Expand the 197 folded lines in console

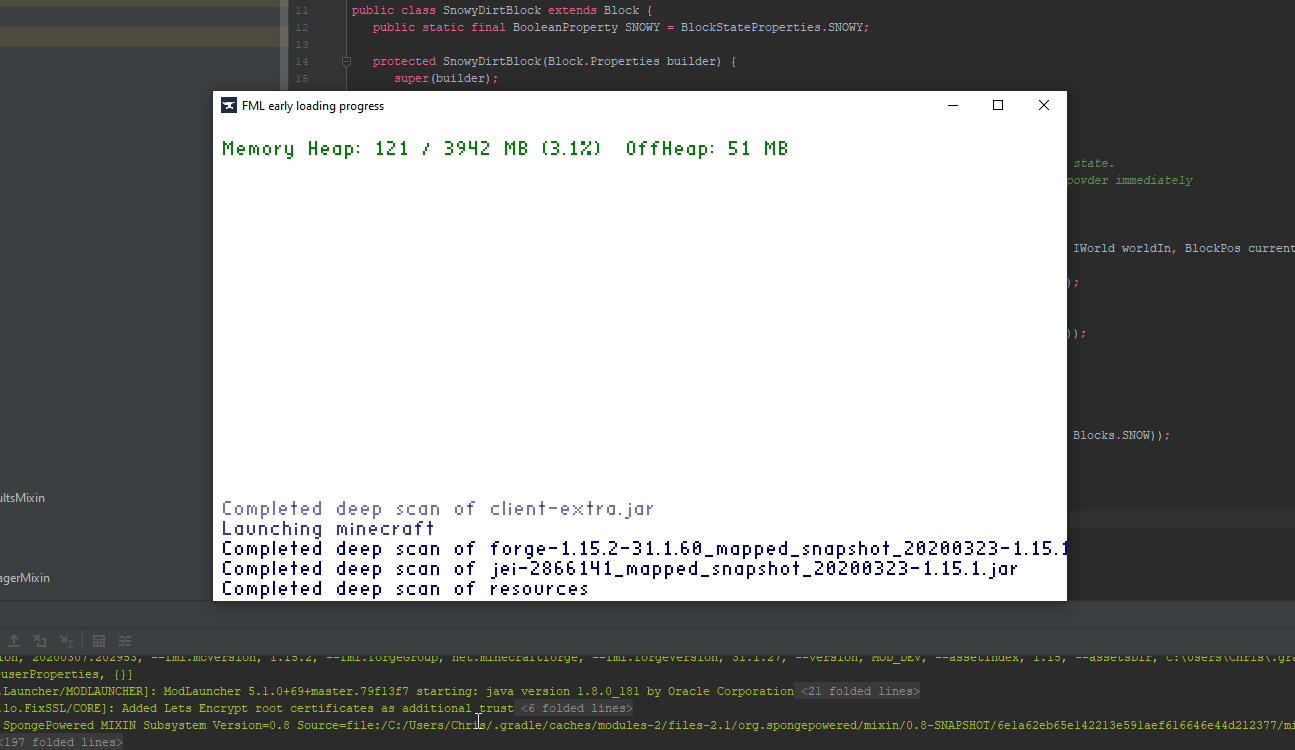pos(62,742)
